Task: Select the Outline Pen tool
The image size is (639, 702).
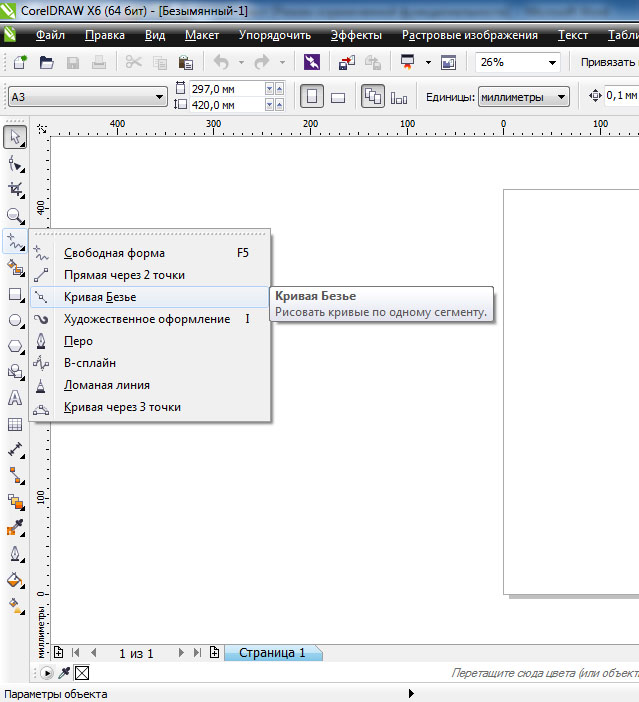Action: click(16, 554)
